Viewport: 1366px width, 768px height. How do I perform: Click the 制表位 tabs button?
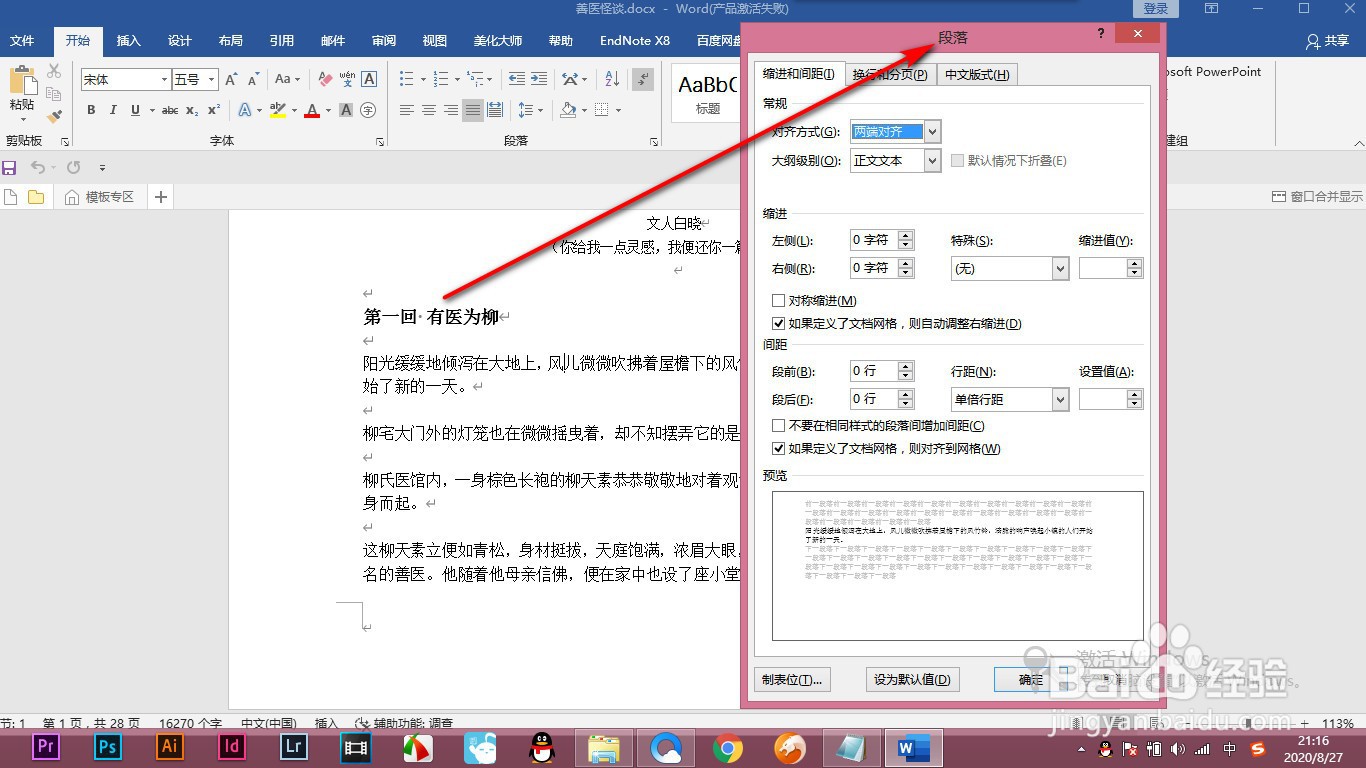pyautogui.click(x=792, y=679)
